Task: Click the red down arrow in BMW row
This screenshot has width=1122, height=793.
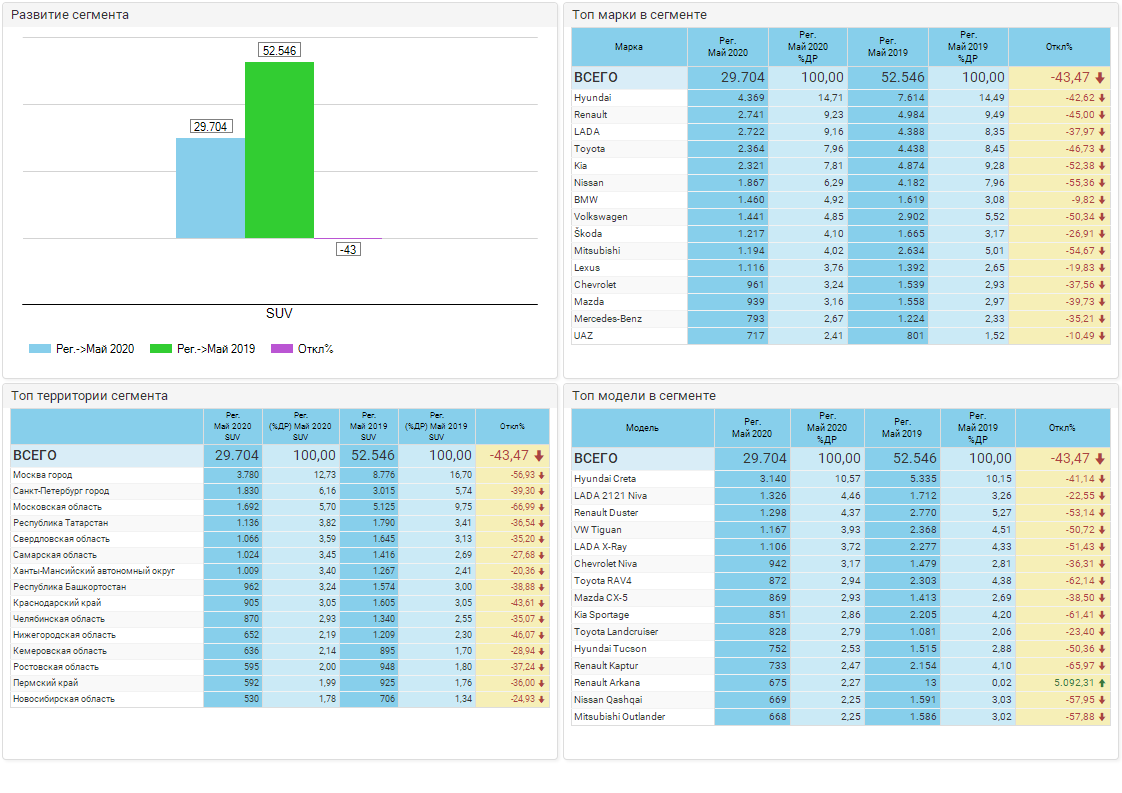Action: coord(1102,200)
